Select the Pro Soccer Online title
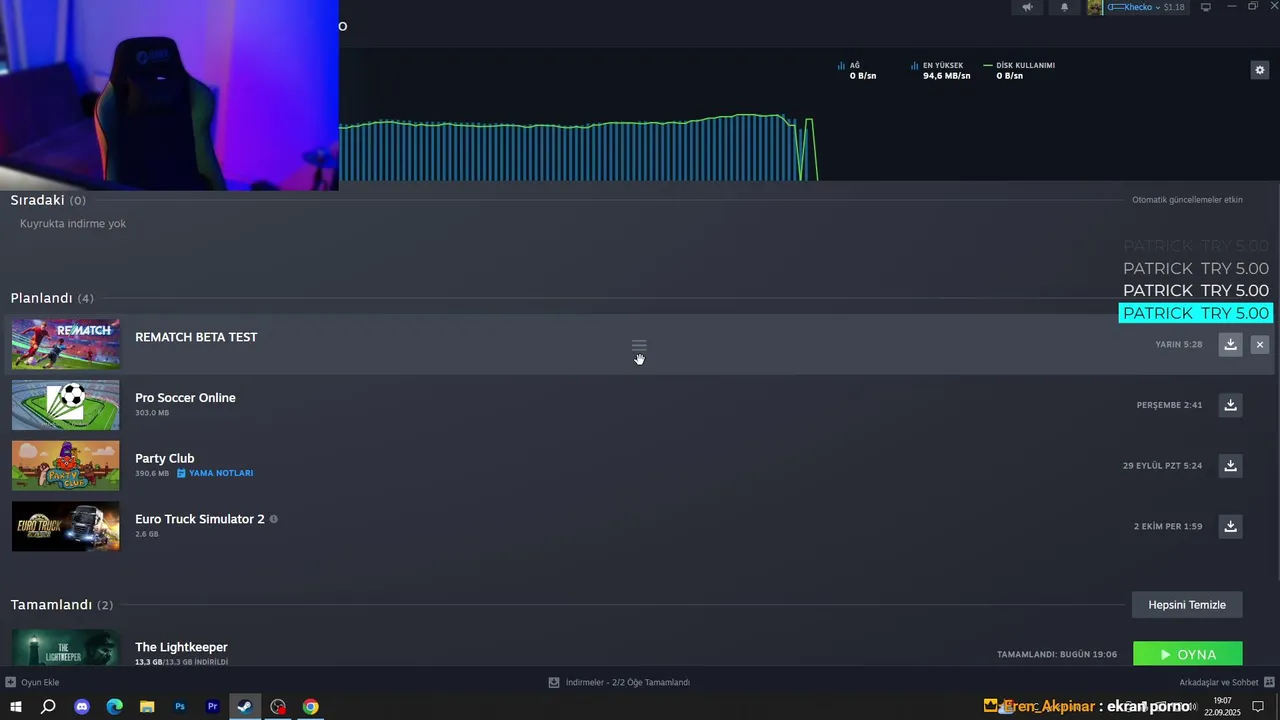 185,398
